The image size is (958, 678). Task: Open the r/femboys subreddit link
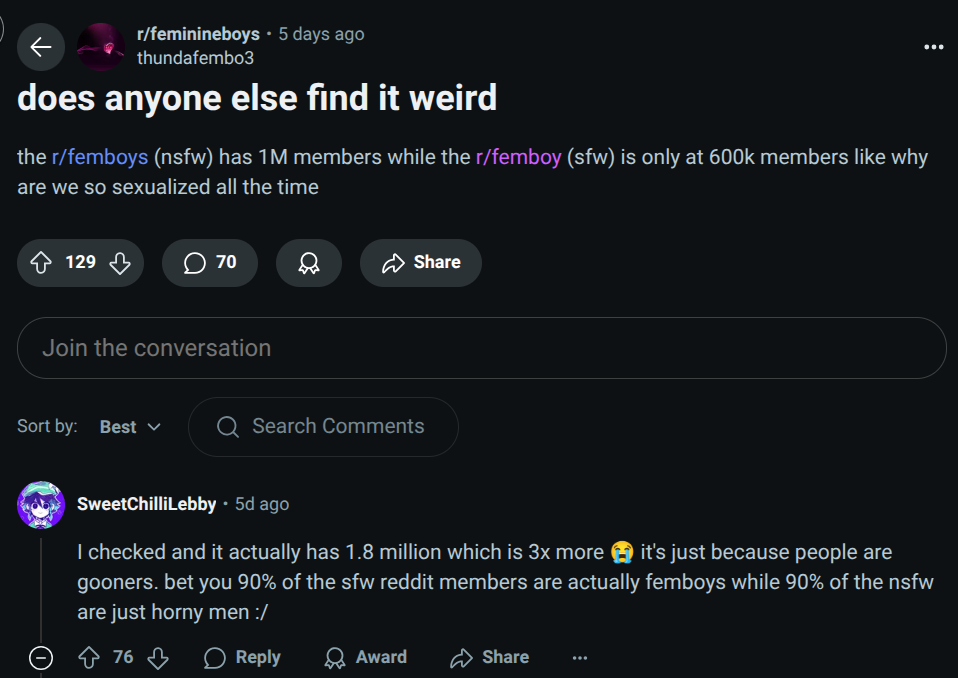pyautogui.click(x=100, y=158)
